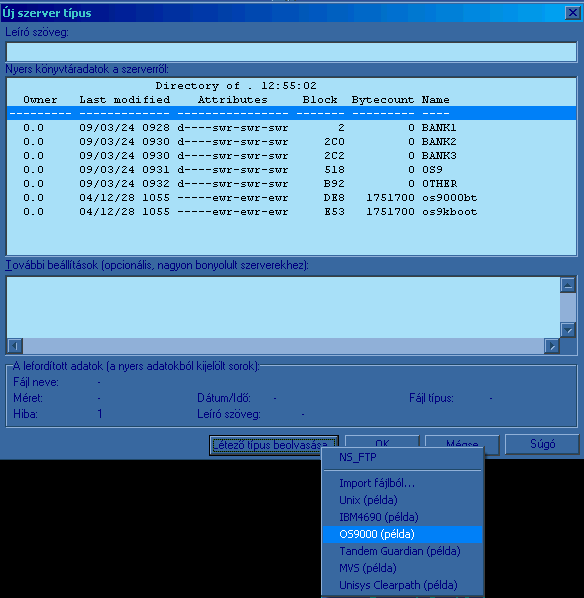Click the horizontal scrollbar right arrow
This screenshot has width=584, height=598.
pyautogui.click(x=552, y=346)
